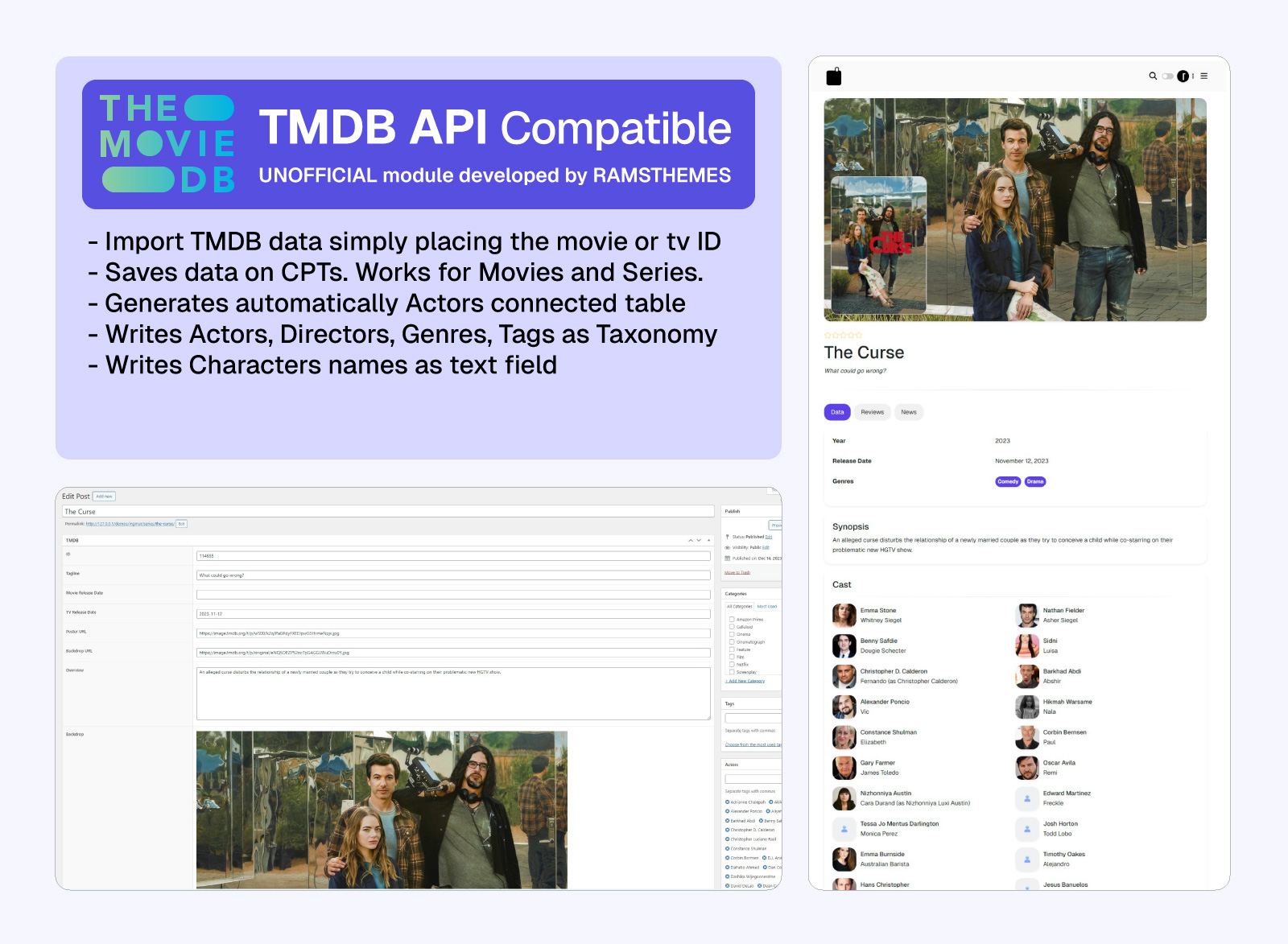Click Emma Stone's cast avatar
The width and height of the screenshot is (1288, 944).
point(844,616)
